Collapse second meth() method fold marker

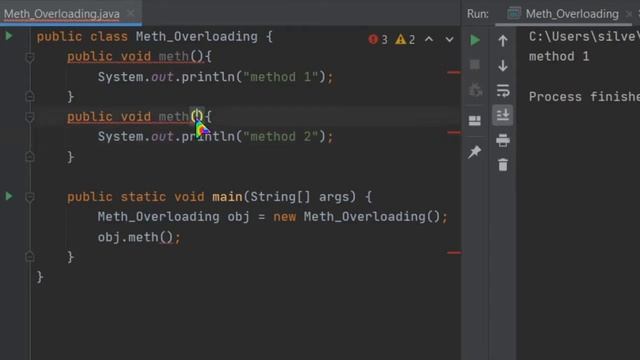pyautogui.click(x=30, y=117)
